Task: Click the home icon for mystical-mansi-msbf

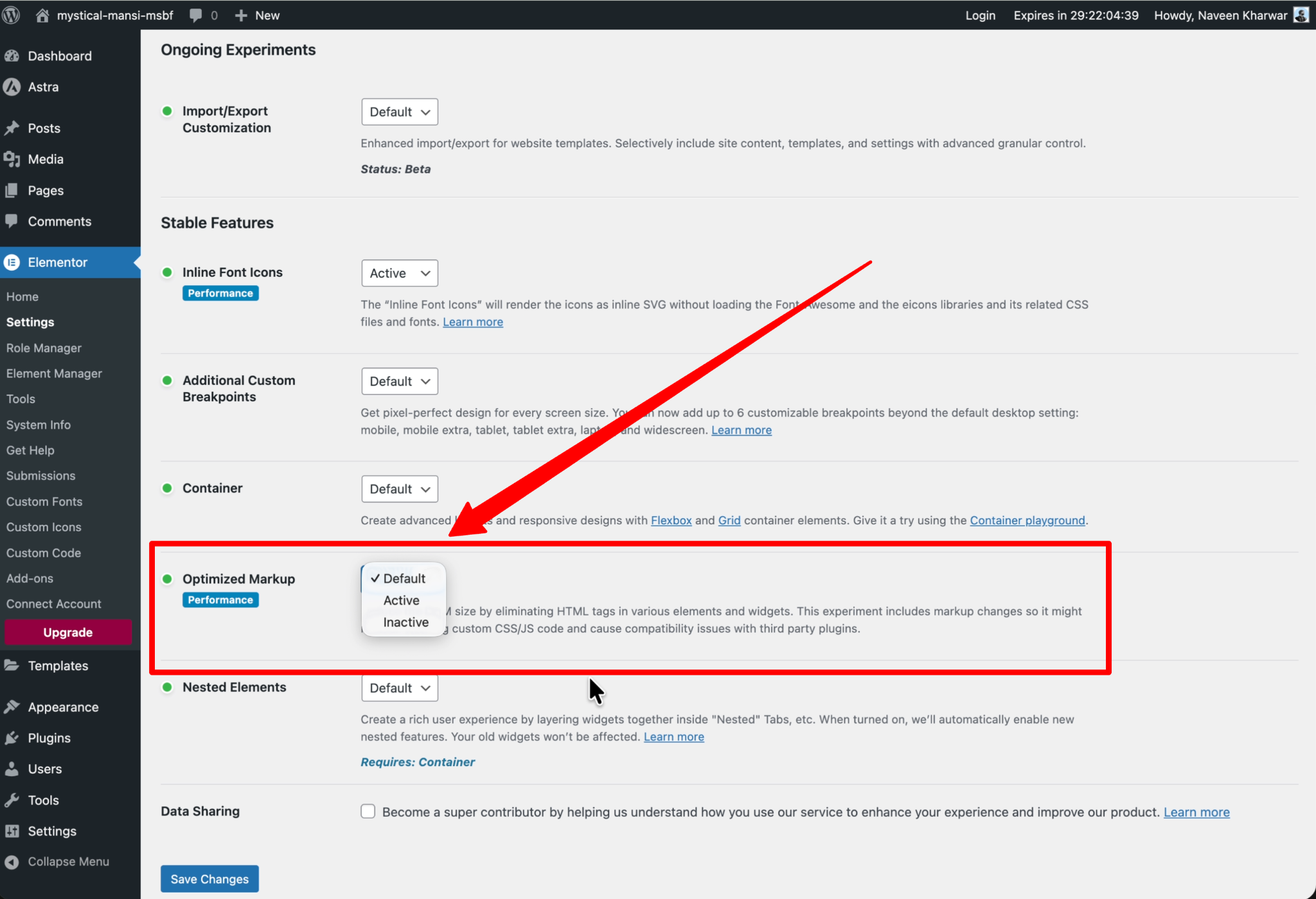Action: coord(42,15)
